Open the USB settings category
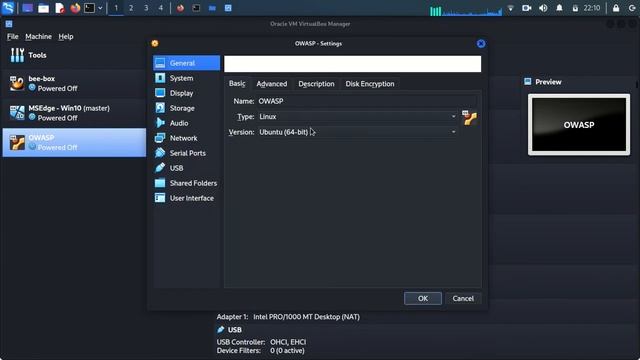This screenshot has height=360, width=640. (x=187, y=168)
